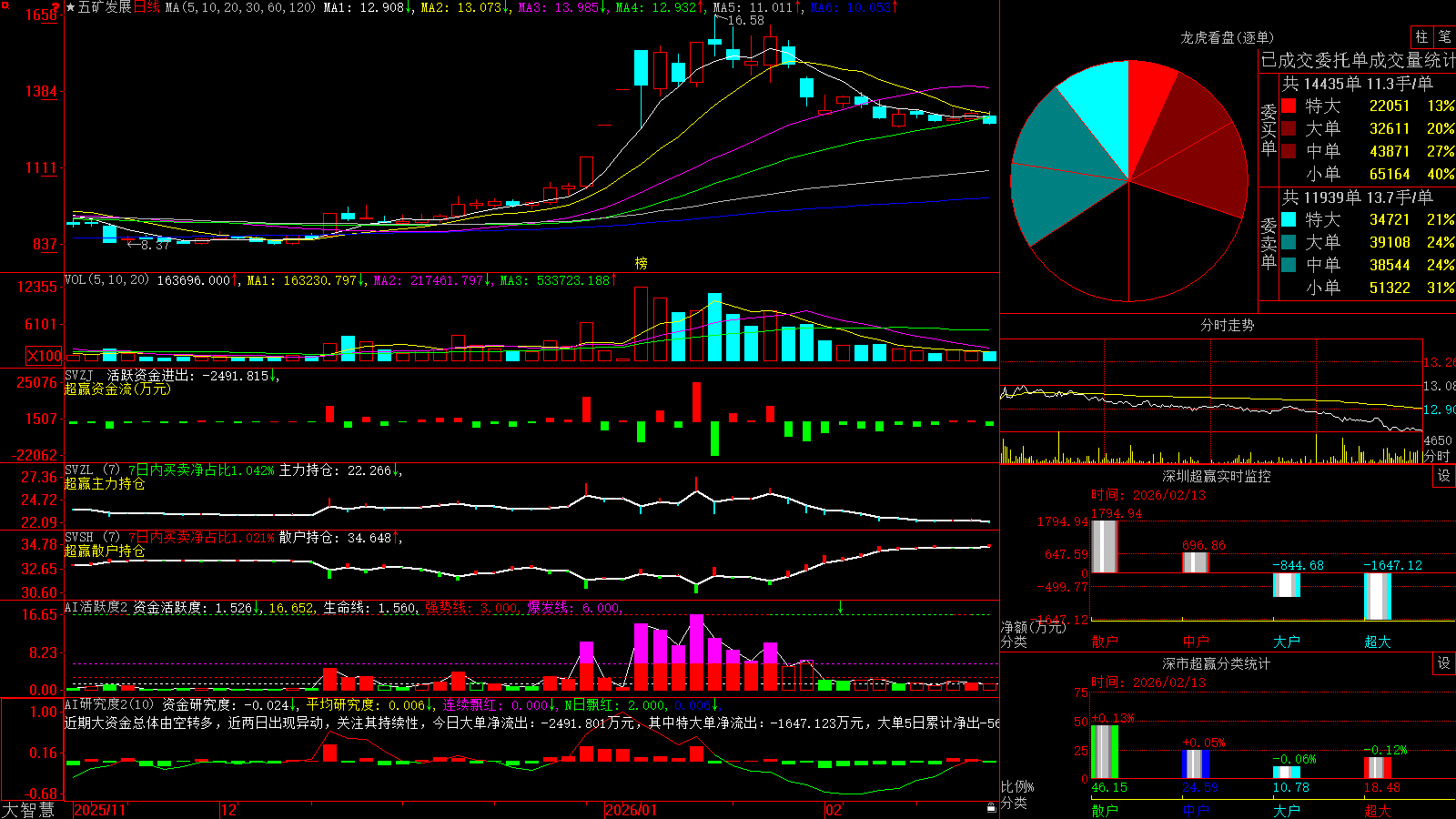Viewport: 1456px width, 819px height.
Task: Click the 时间: 2026/02/13 in 实时监控 panel
Action: (x=1148, y=495)
